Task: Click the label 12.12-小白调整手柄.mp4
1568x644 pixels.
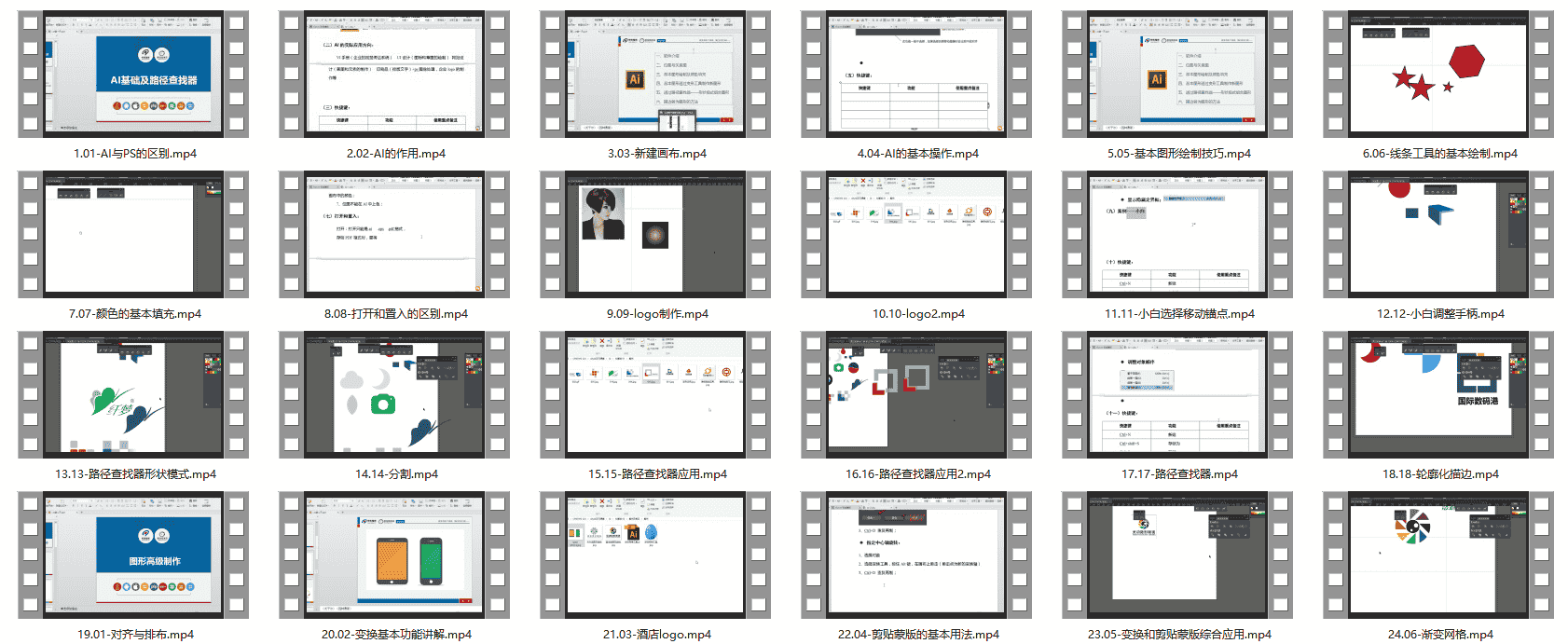Action: tap(1440, 314)
